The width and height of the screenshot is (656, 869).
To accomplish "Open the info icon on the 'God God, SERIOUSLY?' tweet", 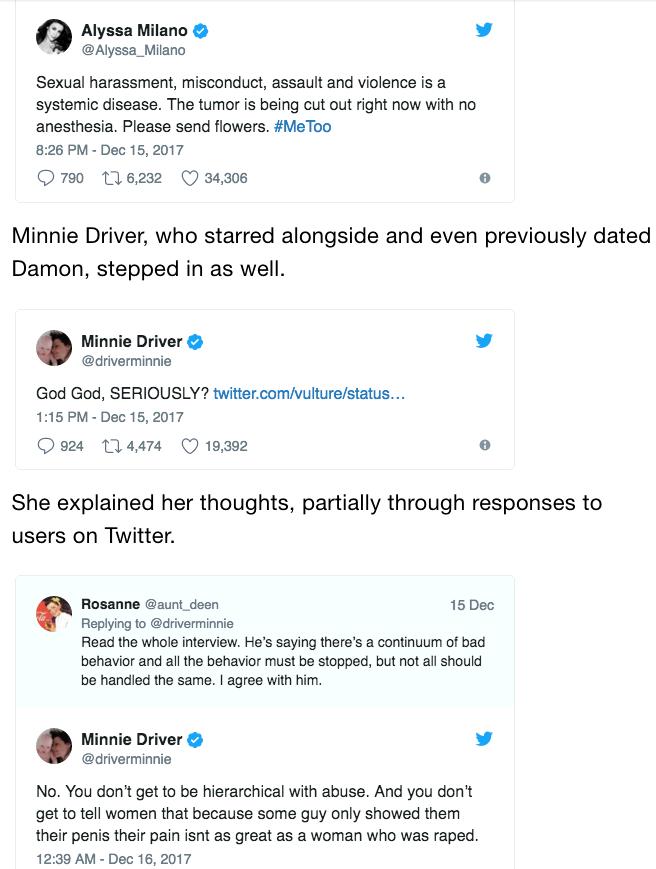I will coord(485,445).
